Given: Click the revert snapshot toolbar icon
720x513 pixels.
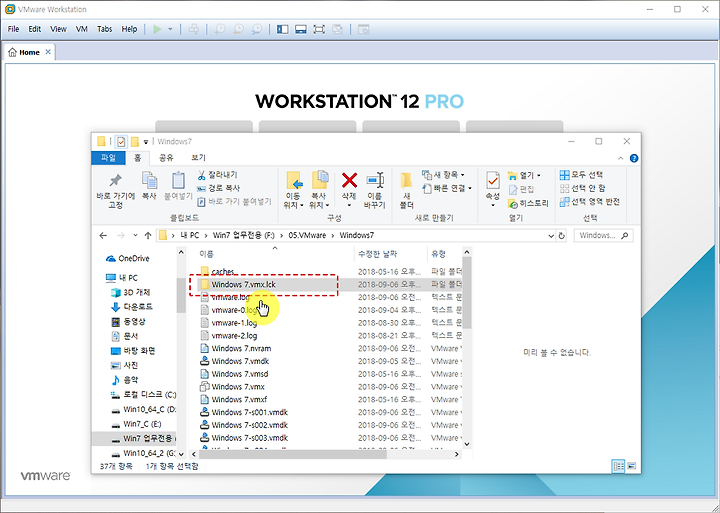Looking at the screenshot, I should pyautogui.click(x=239, y=29).
